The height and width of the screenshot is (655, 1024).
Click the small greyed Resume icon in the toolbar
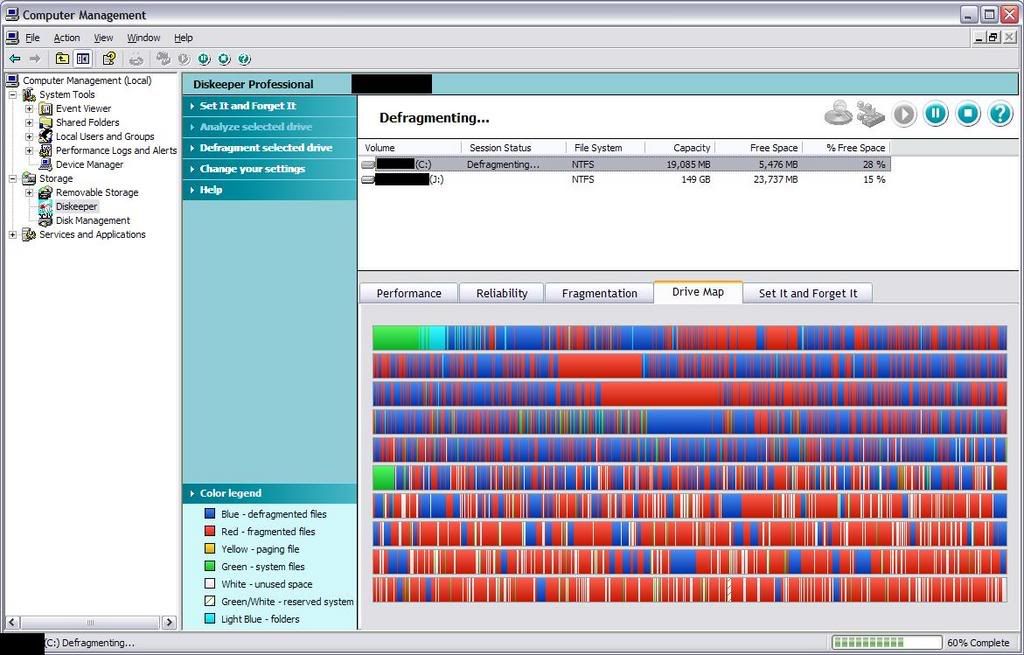(x=184, y=59)
